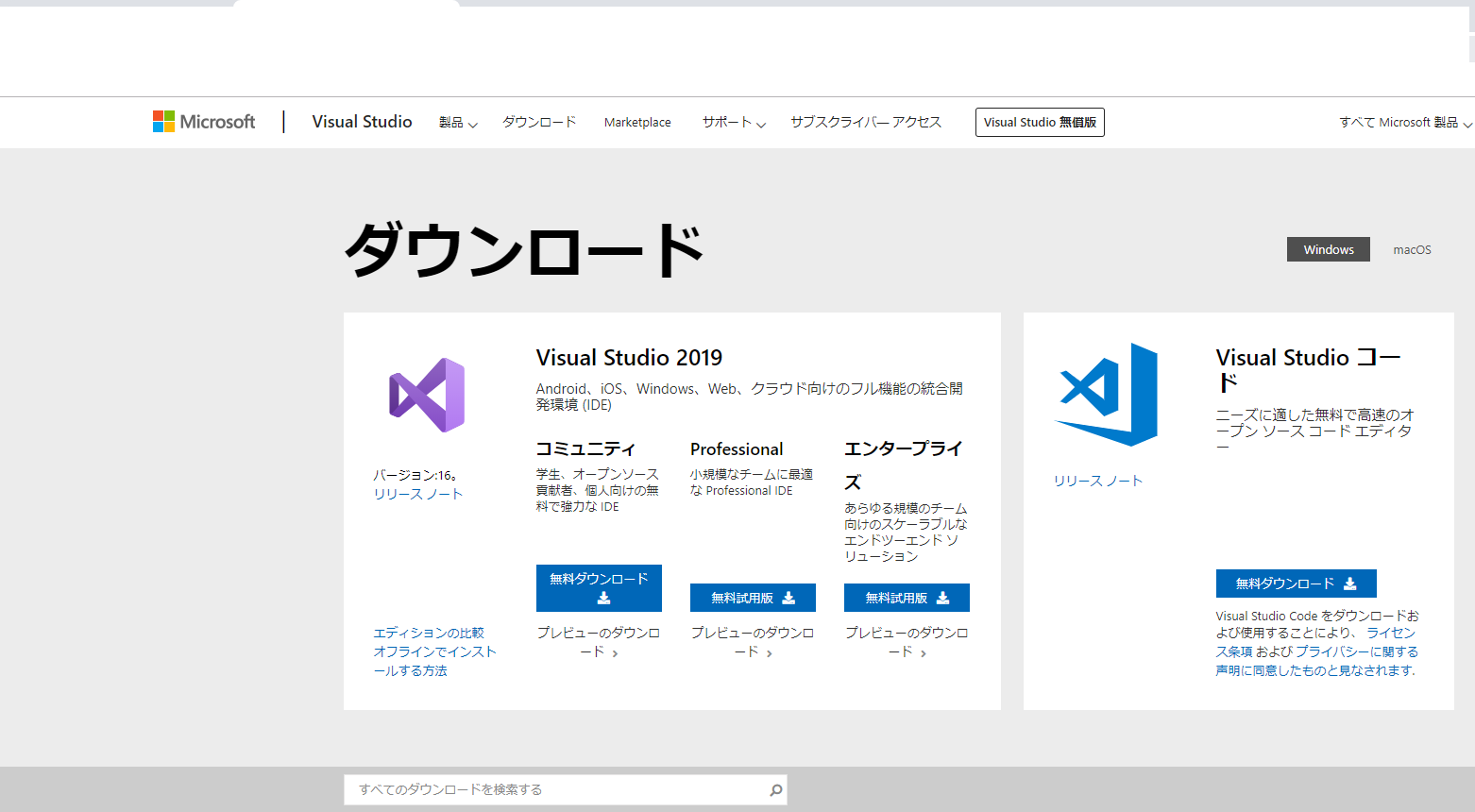
Task: Click the Microsoft logo
Action: click(x=204, y=122)
